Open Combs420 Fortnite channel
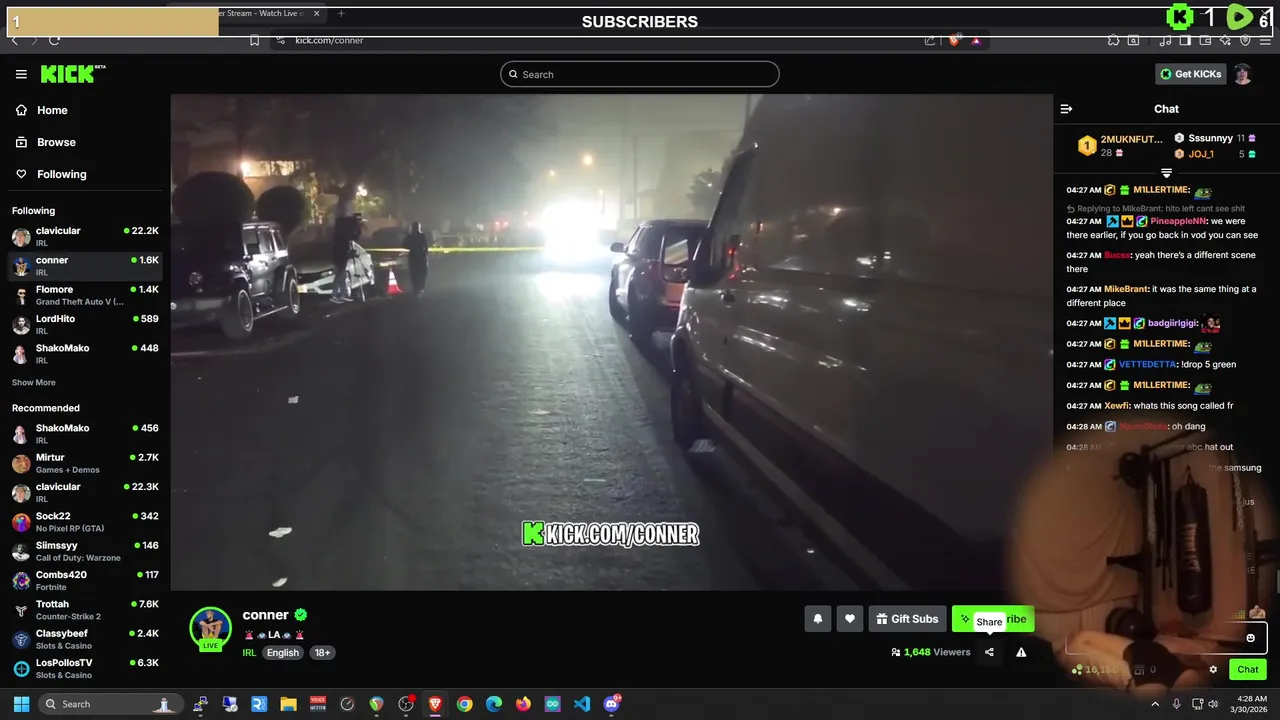This screenshot has height=720, width=1280. coord(85,580)
